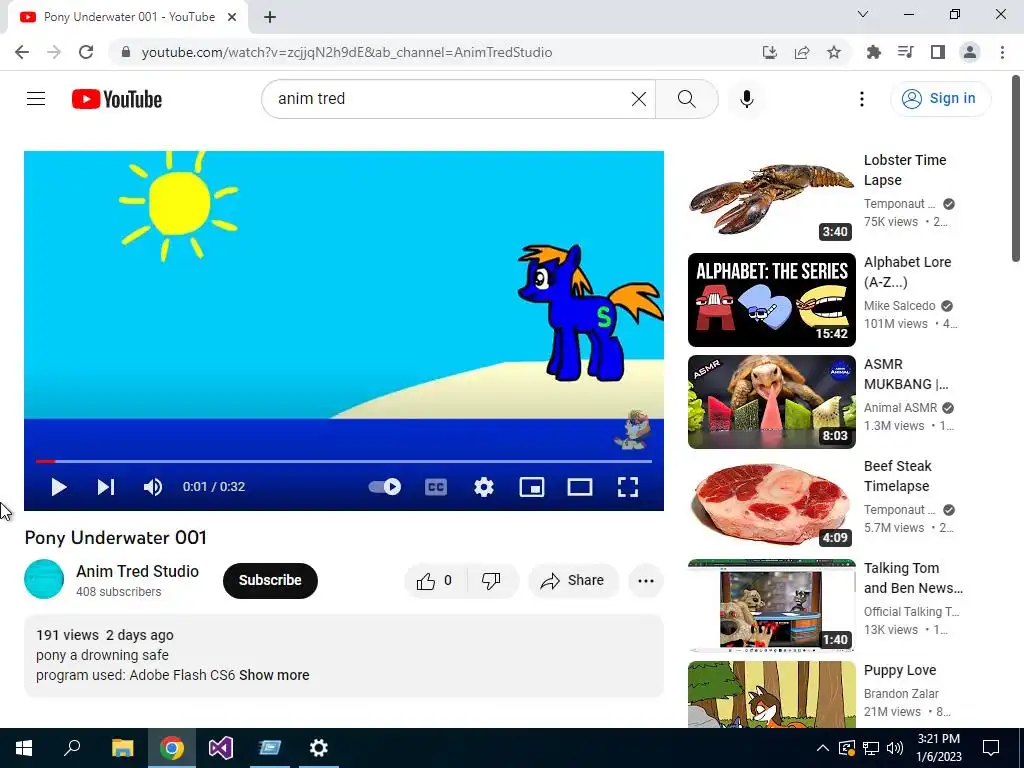The image size is (1024, 768).
Task: Skip to next video in player
Action: click(106, 487)
